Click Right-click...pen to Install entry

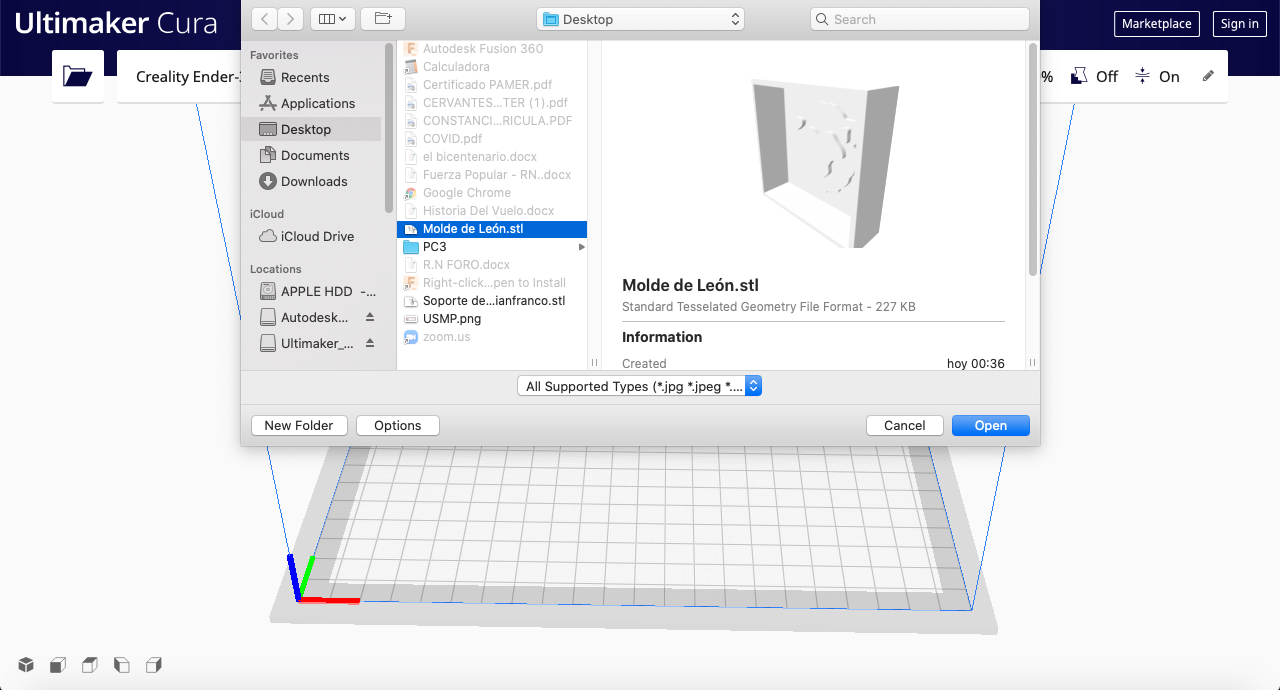pos(492,283)
